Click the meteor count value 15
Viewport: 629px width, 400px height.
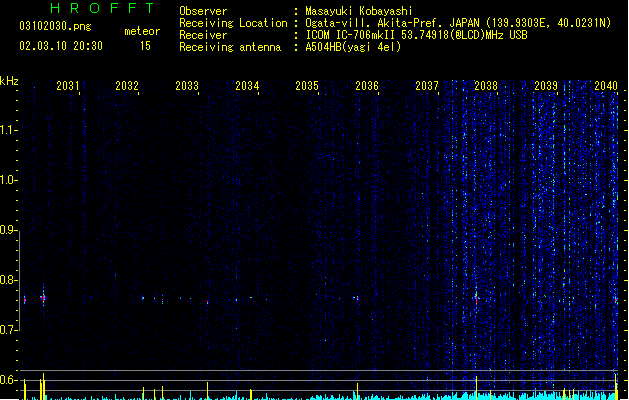145,46
